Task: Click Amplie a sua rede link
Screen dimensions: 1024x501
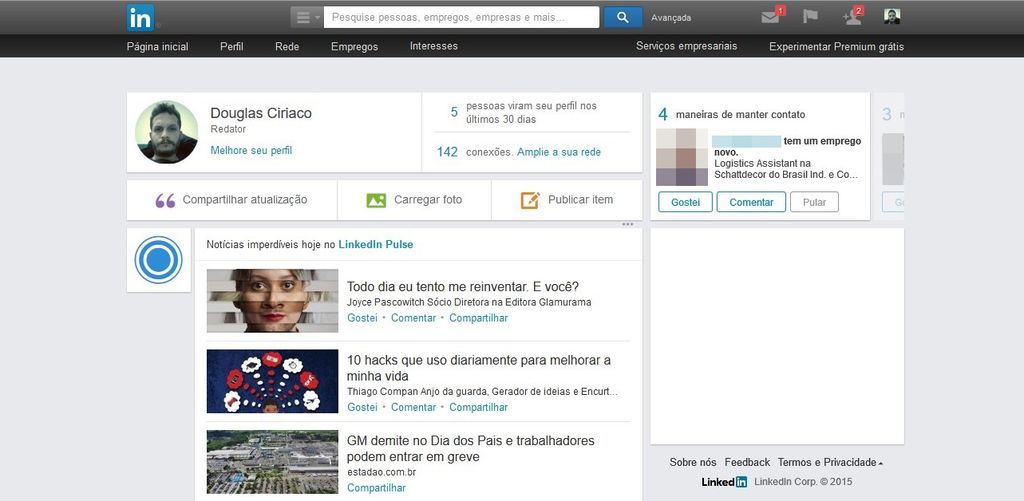Action: pyautogui.click(x=559, y=152)
